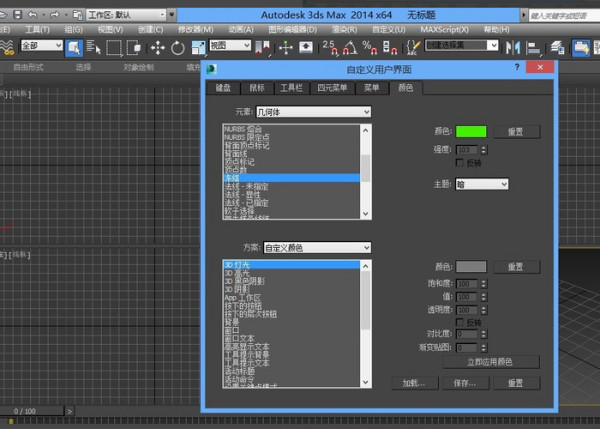Click the Mirror tool icon

click(513, 47)
